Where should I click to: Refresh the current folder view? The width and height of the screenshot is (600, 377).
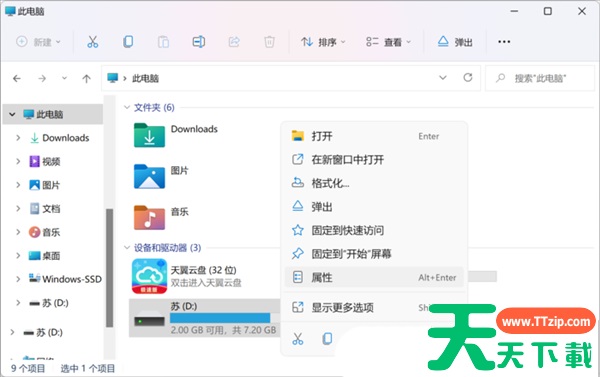[x=468, y=78]
